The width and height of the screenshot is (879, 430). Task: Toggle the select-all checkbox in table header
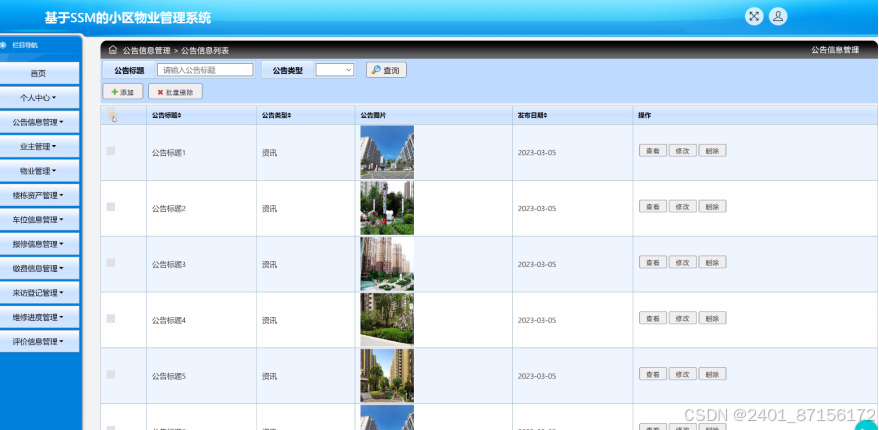111,112
